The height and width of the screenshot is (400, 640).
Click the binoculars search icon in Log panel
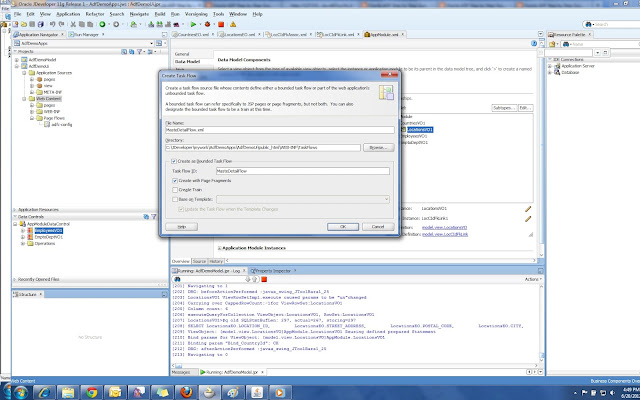[177, 279]
